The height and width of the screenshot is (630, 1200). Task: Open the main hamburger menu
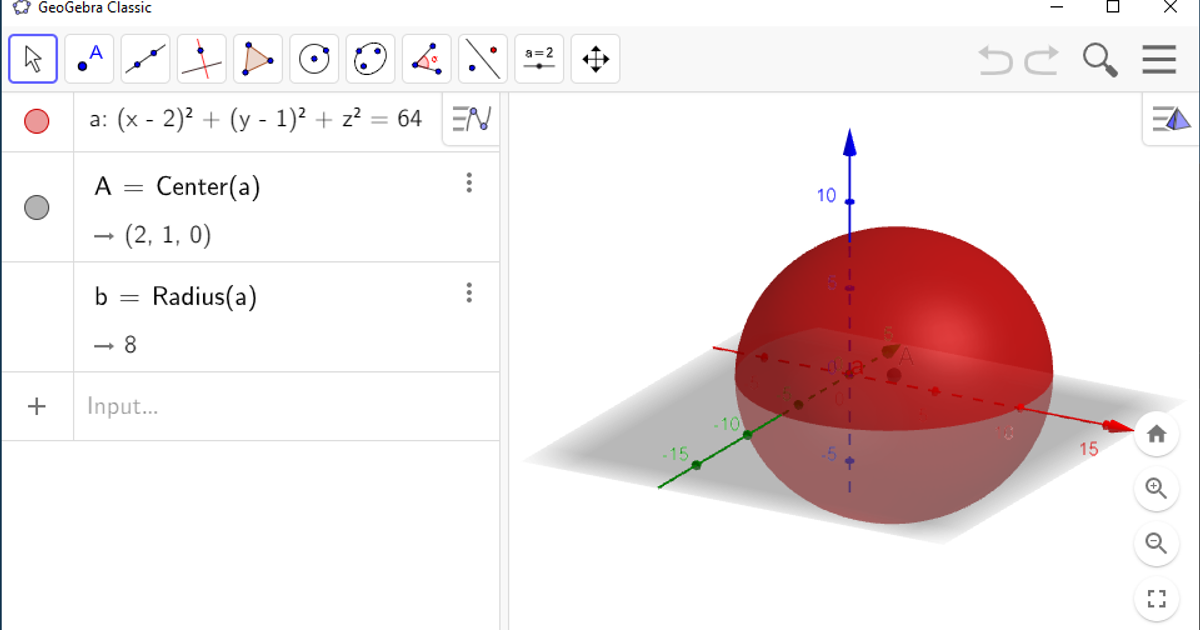click(x=1158, y=60)
